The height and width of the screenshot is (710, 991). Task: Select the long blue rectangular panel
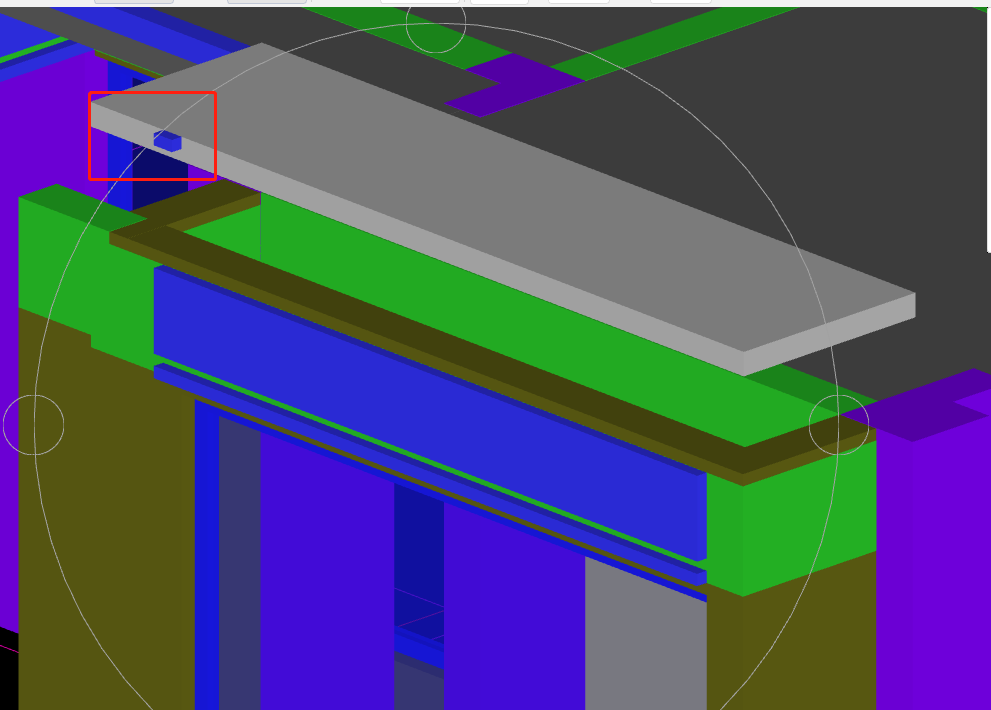(430, 414)
